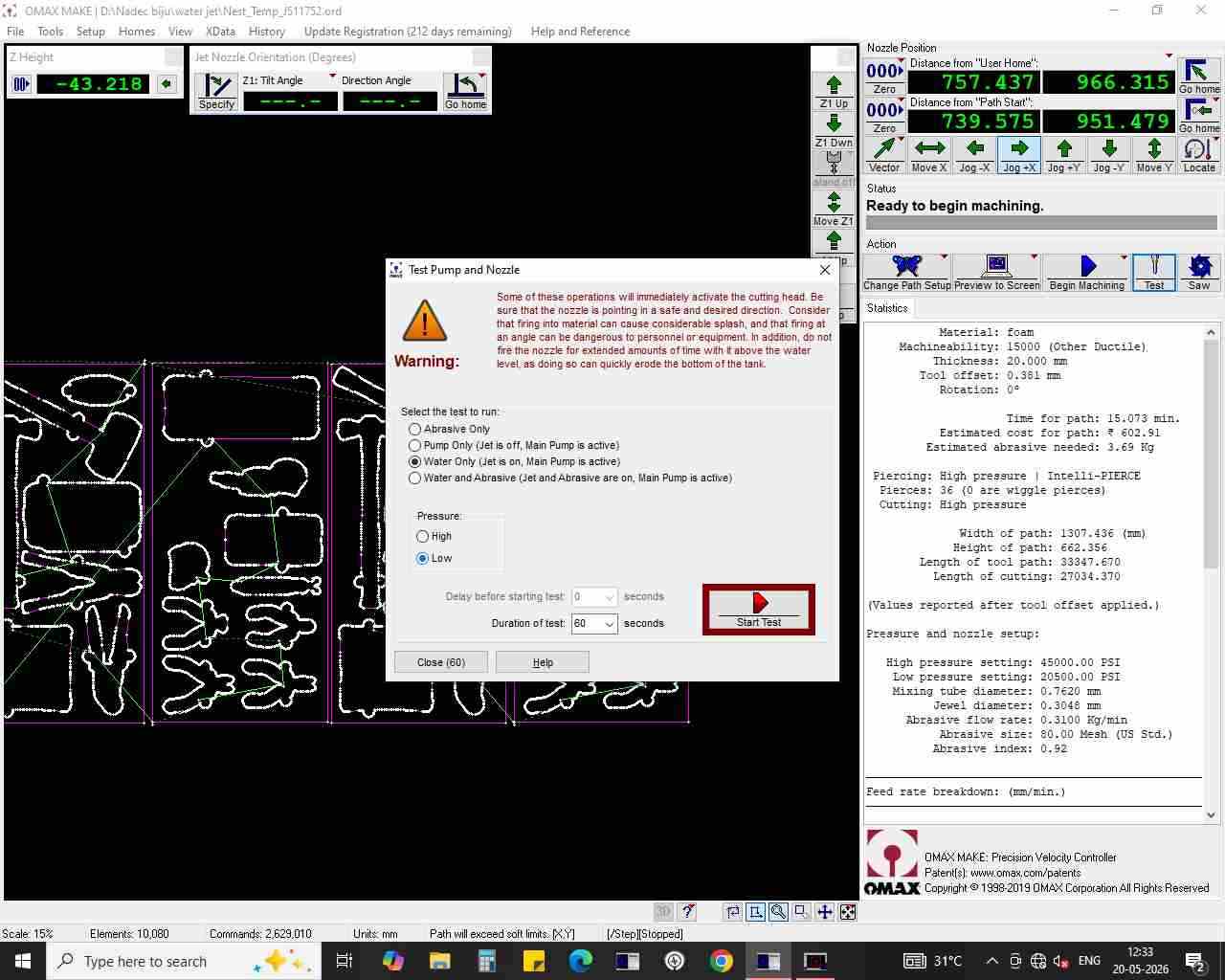Click the Start Test button
The image size is (1225, 980).
759,610
